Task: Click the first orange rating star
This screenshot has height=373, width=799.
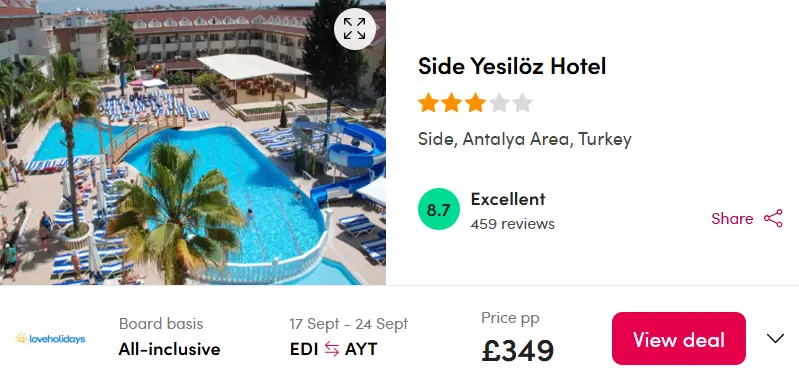Action: tap(429, 103)
